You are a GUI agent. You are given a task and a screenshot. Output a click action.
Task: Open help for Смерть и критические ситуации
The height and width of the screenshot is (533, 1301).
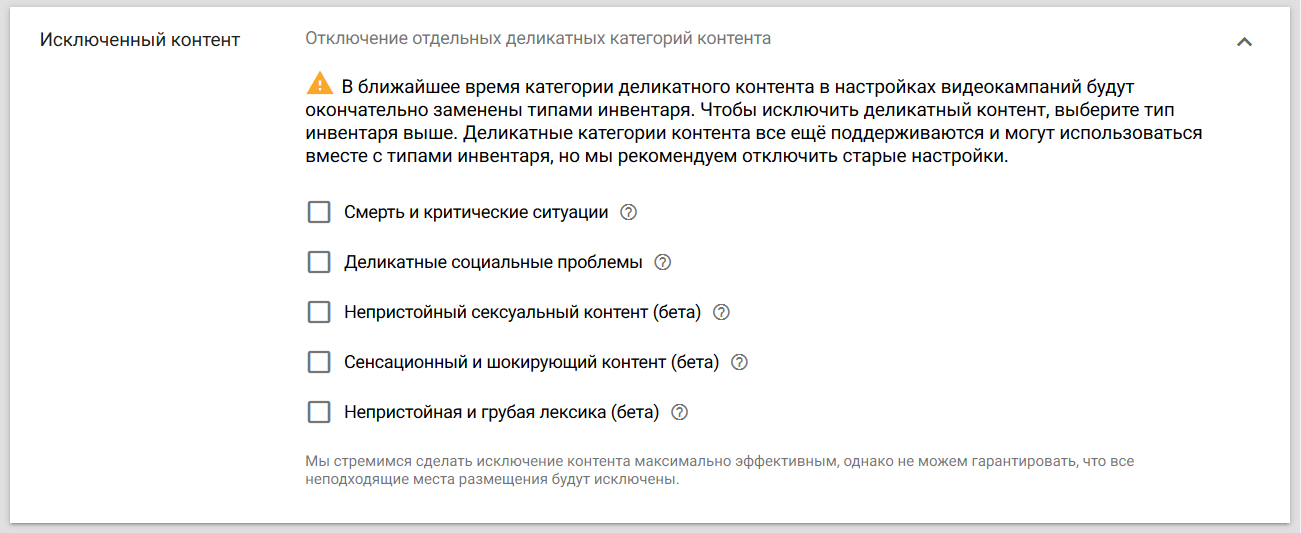coord(629,212)
